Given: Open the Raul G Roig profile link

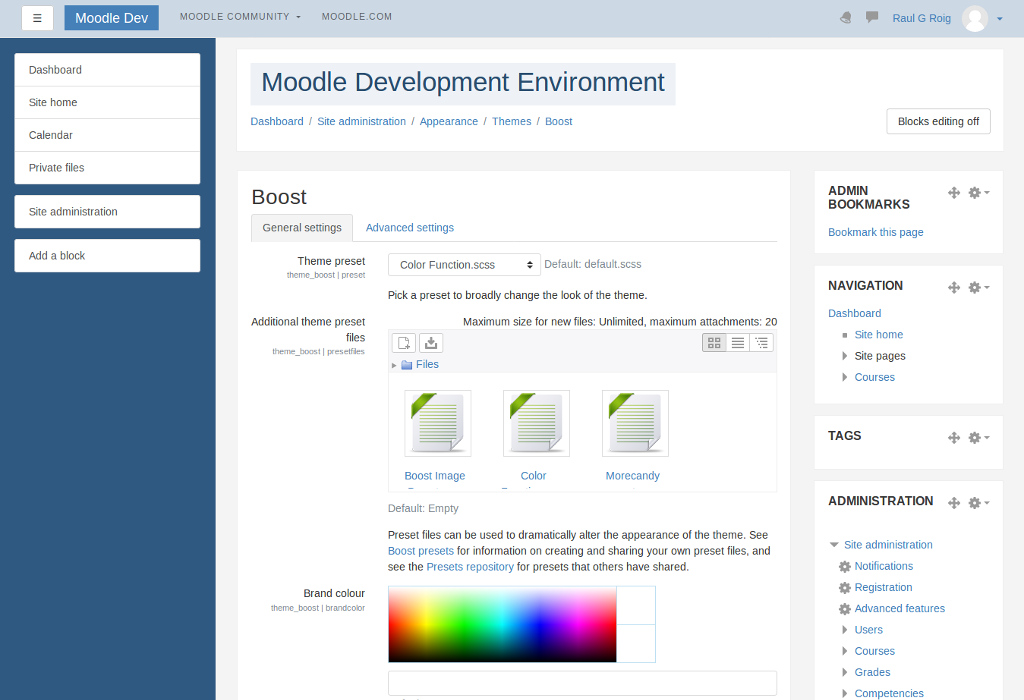Looking at the screenshot, I should [921, 18].
